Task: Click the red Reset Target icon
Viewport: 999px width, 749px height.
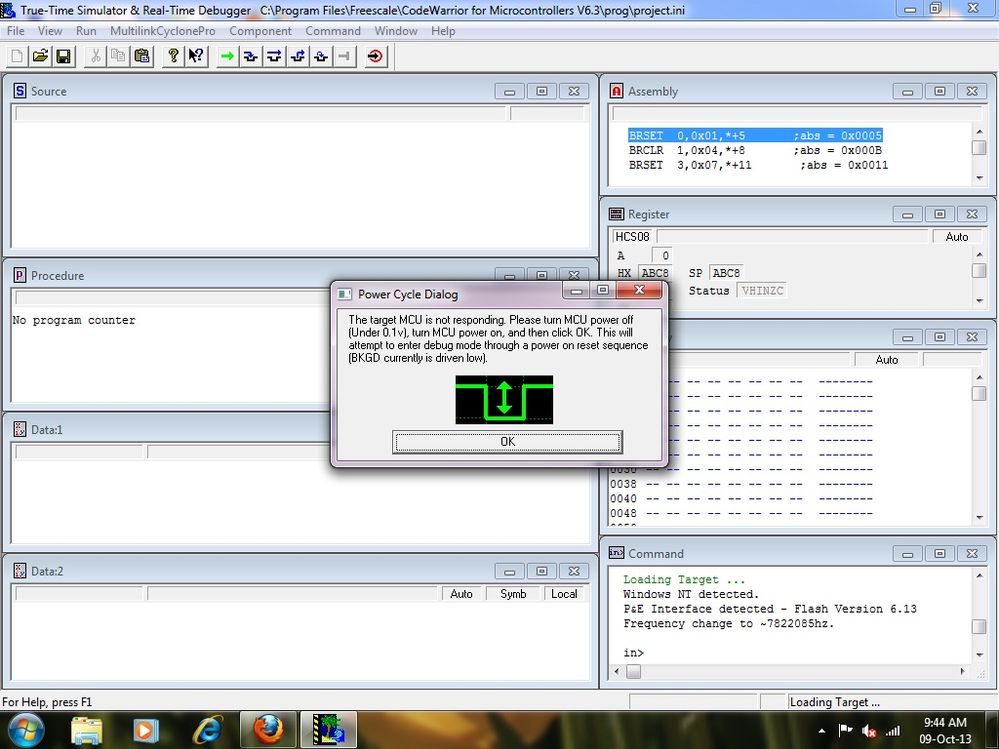Action: coord(375,56)
